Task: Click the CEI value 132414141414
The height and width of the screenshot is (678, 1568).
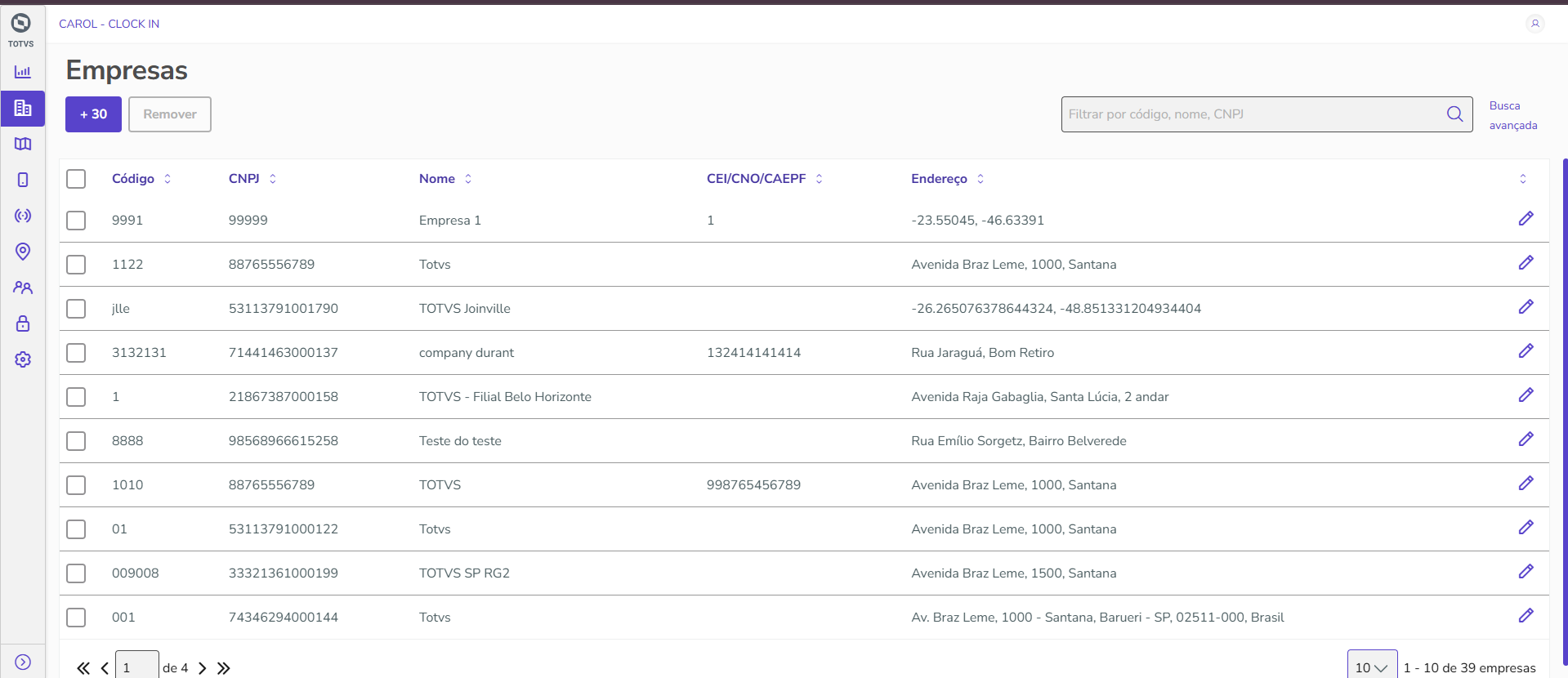Action: coord(753,353)
